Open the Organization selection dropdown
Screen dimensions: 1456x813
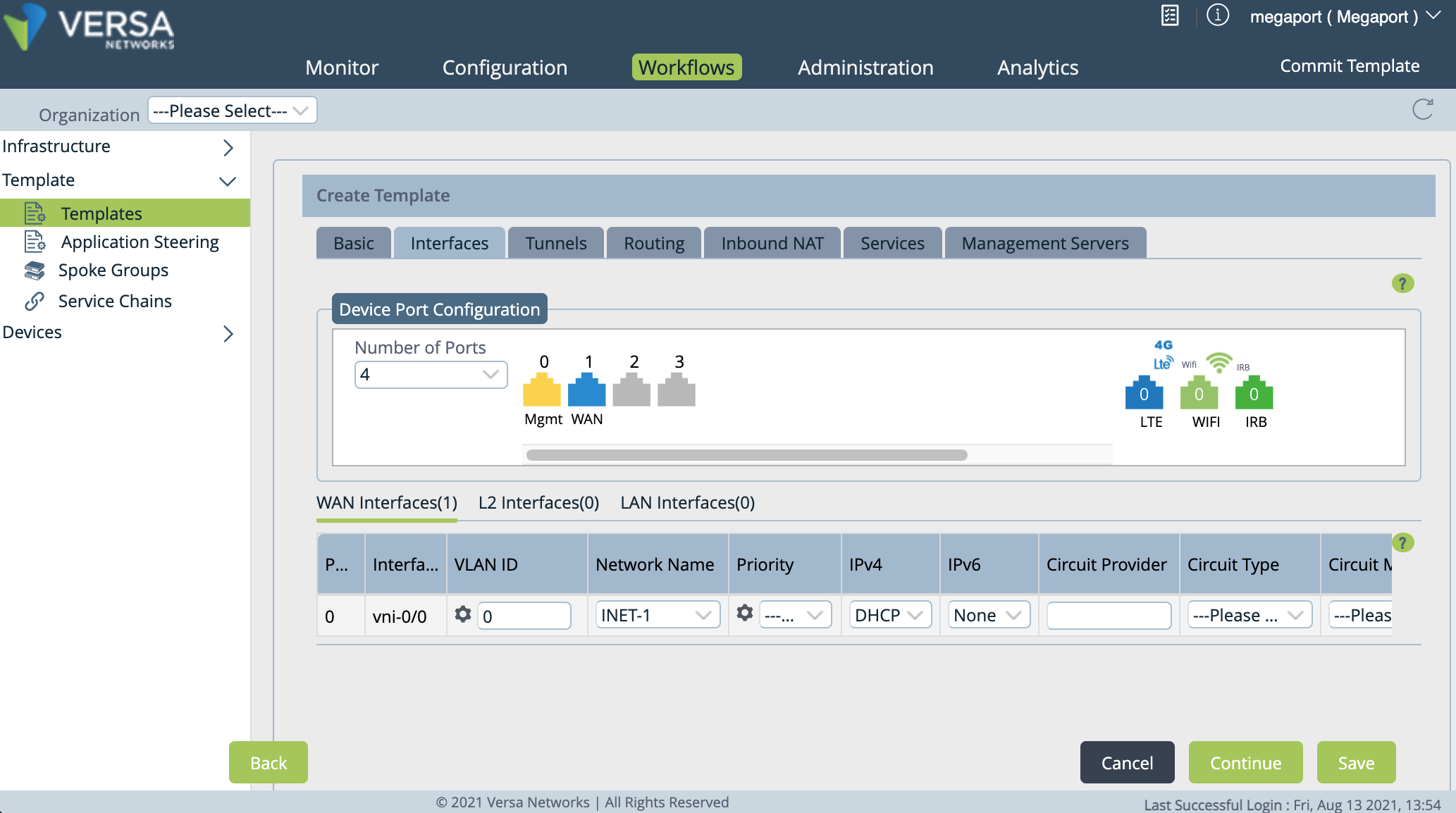[232, 110]
